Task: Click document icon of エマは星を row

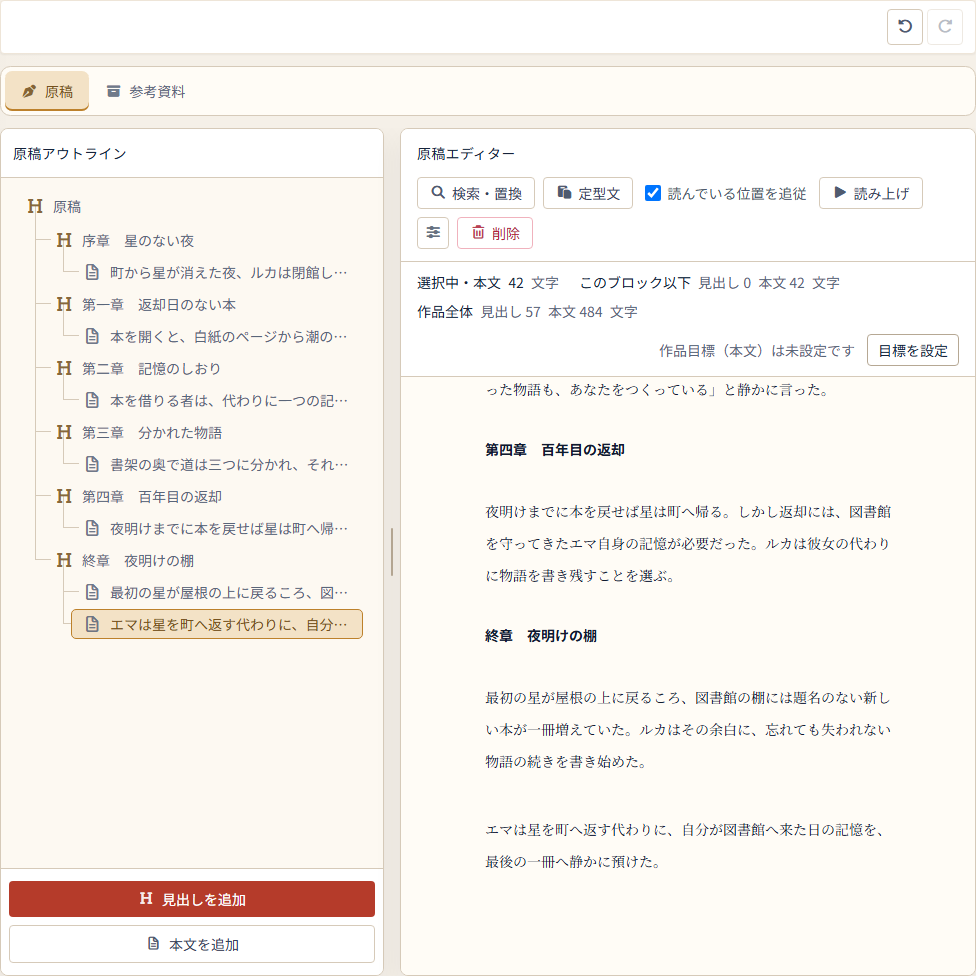Action: [x=92, y=624]
